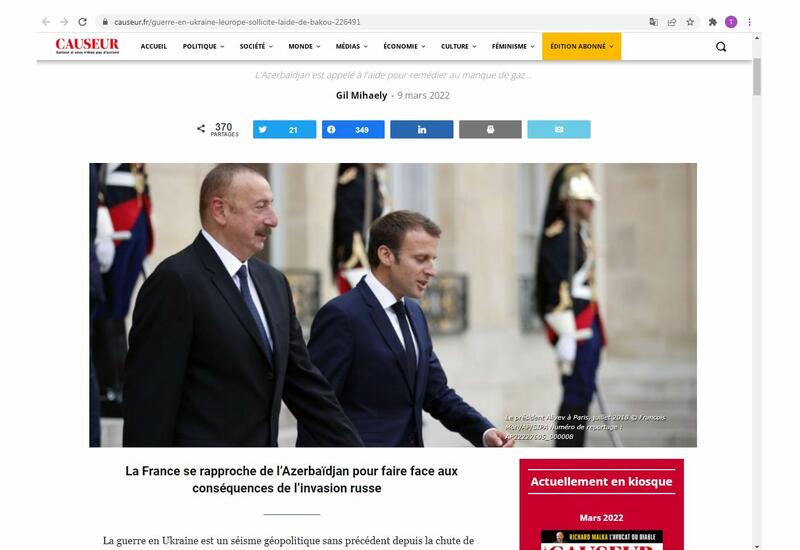800x550 pixels.
Task: Bookmark this page with the star icon
Action: pos(690,22)
